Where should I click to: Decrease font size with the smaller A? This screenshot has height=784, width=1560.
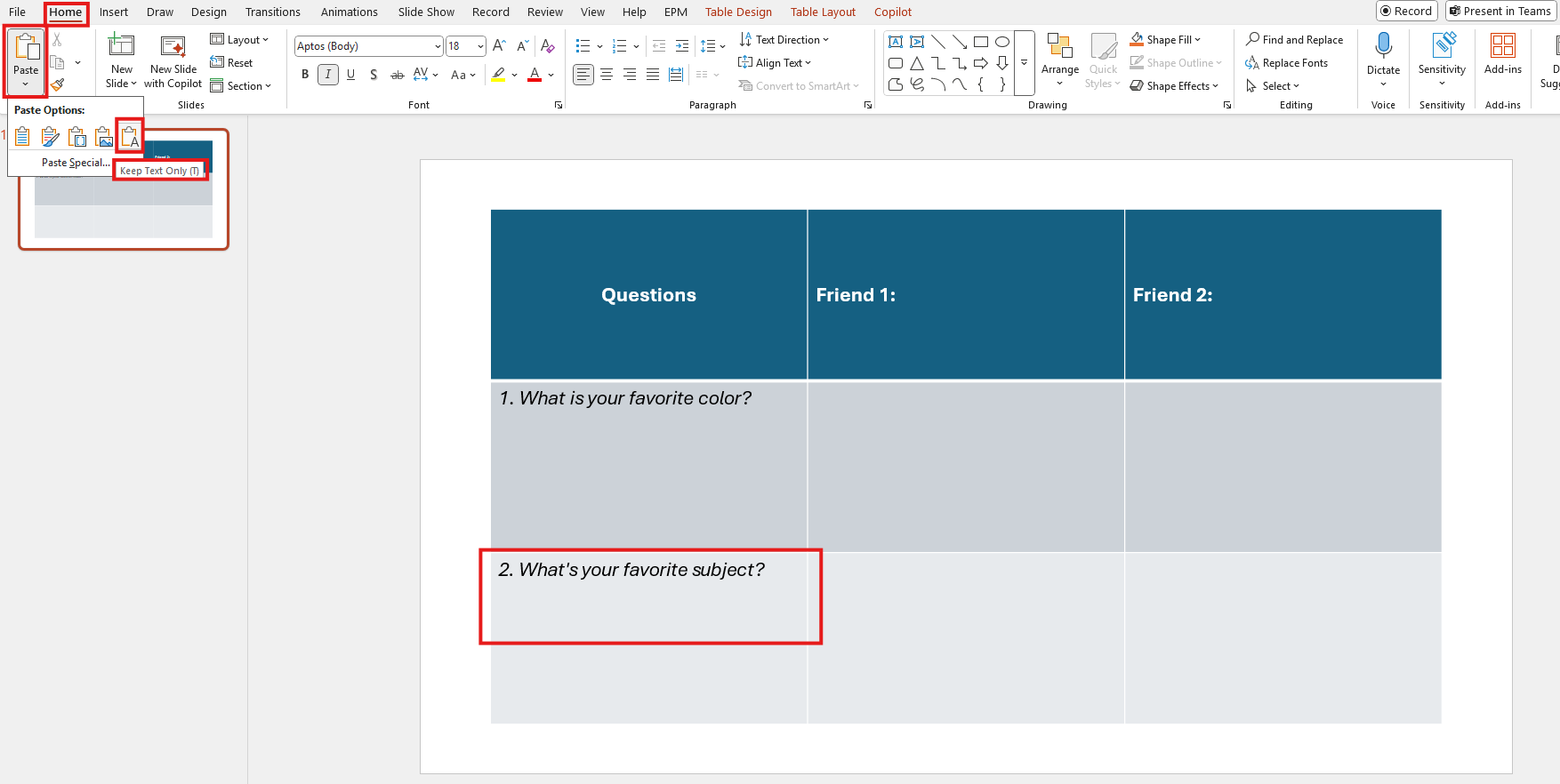[x=523, y=45]
